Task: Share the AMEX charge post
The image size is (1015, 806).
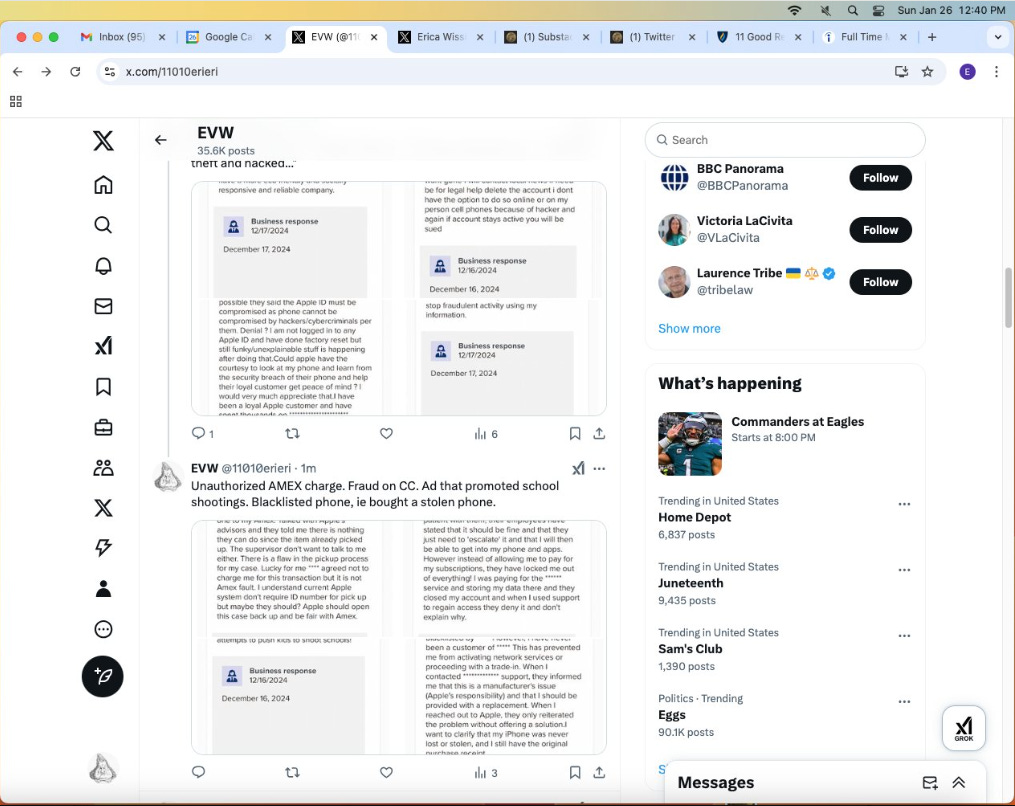Action: (x=599, y=772)
